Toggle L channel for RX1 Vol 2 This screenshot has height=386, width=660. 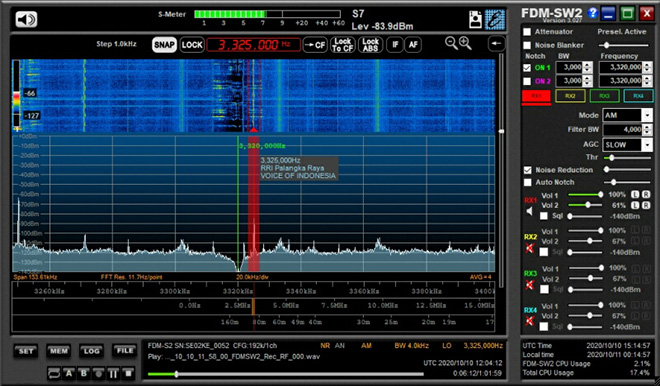tap(635, 205)
